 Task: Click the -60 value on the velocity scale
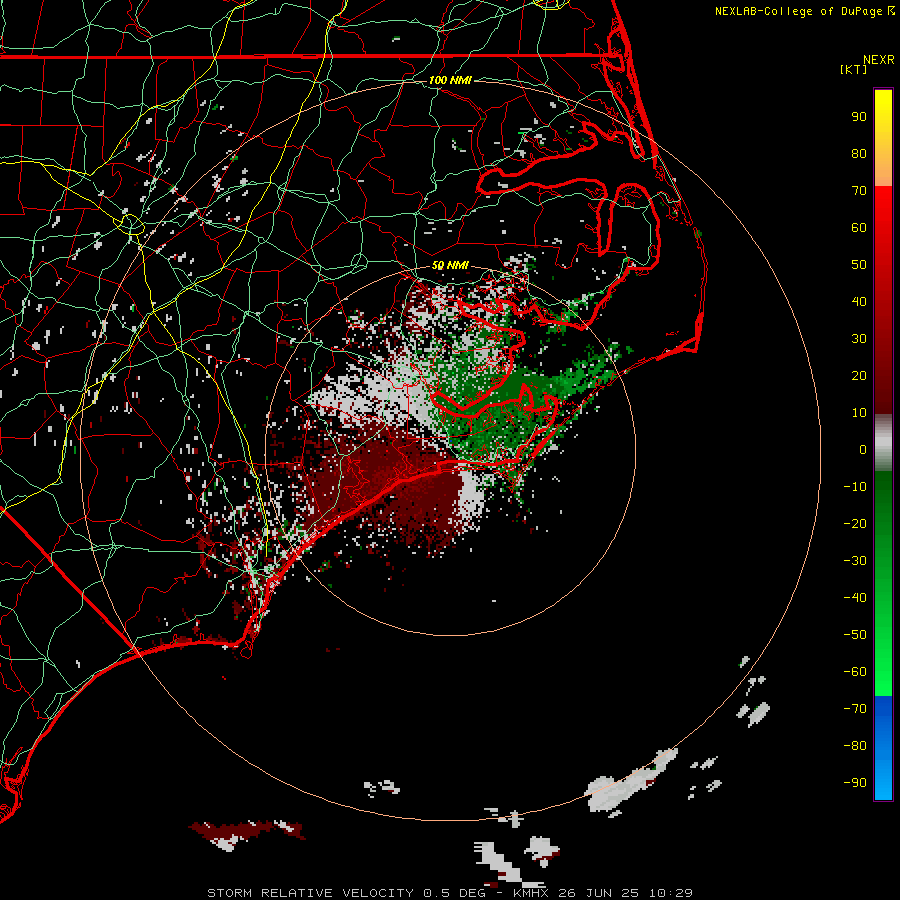coord(855,672)
